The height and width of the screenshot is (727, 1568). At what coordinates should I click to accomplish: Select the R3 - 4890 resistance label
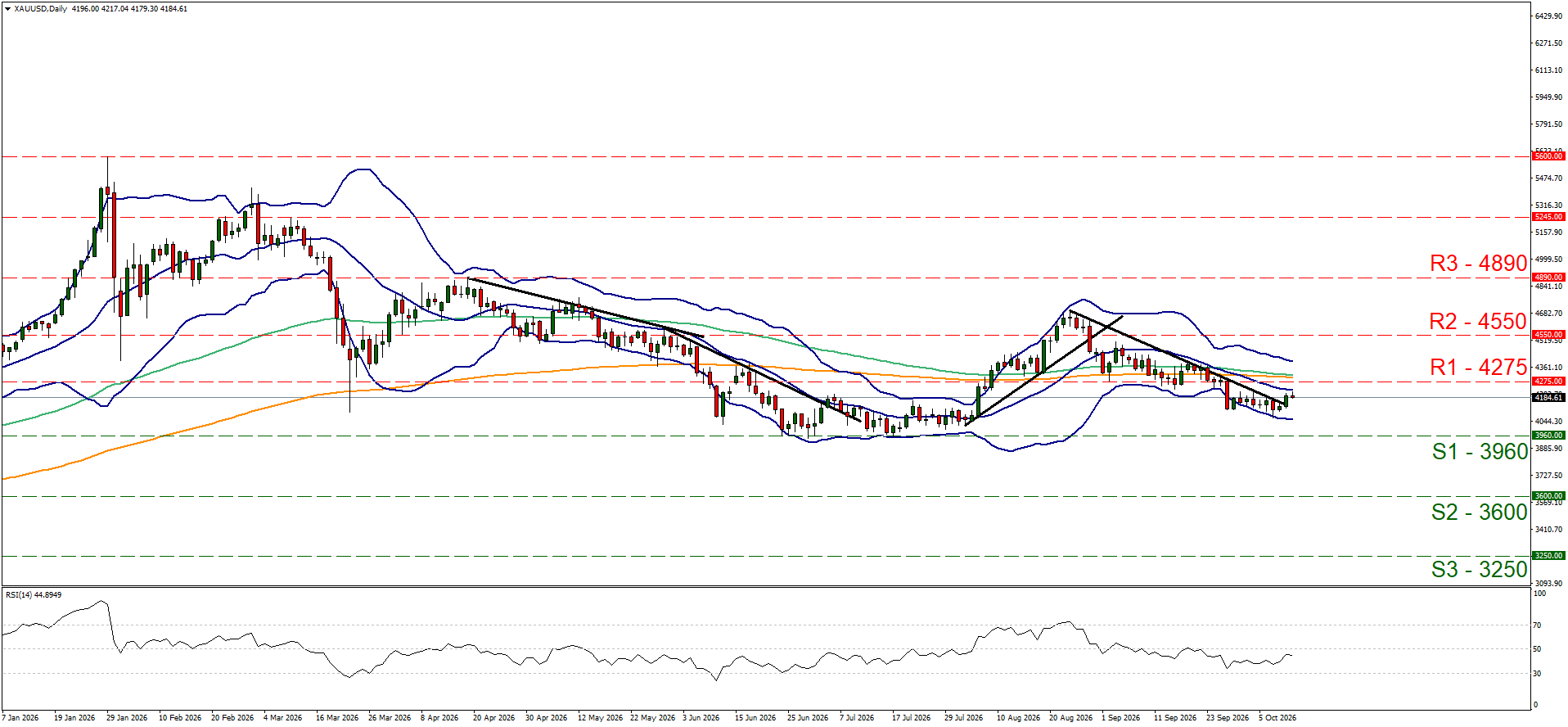tap(1478, 264)
